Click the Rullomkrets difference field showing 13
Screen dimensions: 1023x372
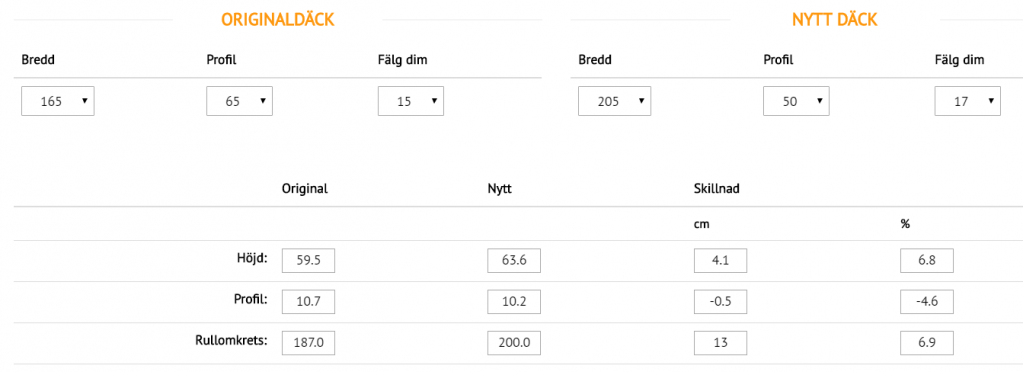click(x=720, y=343)
